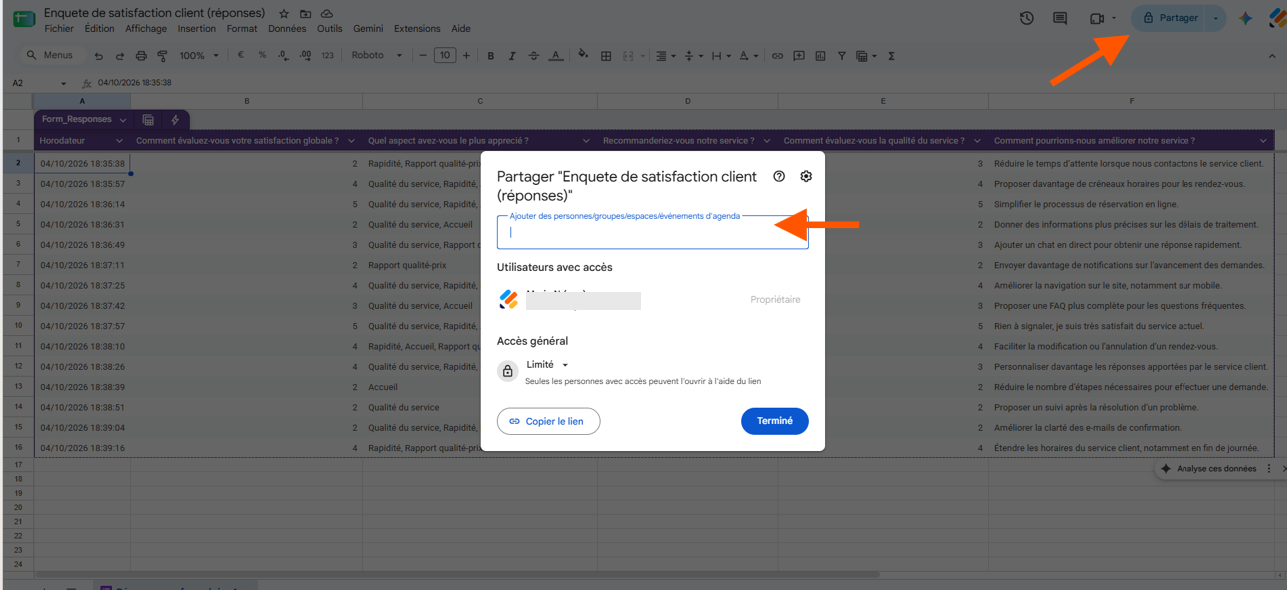This screenshot has height=590, width=1287.
Task: Click the insert link icon
Action: click(777, 56)
